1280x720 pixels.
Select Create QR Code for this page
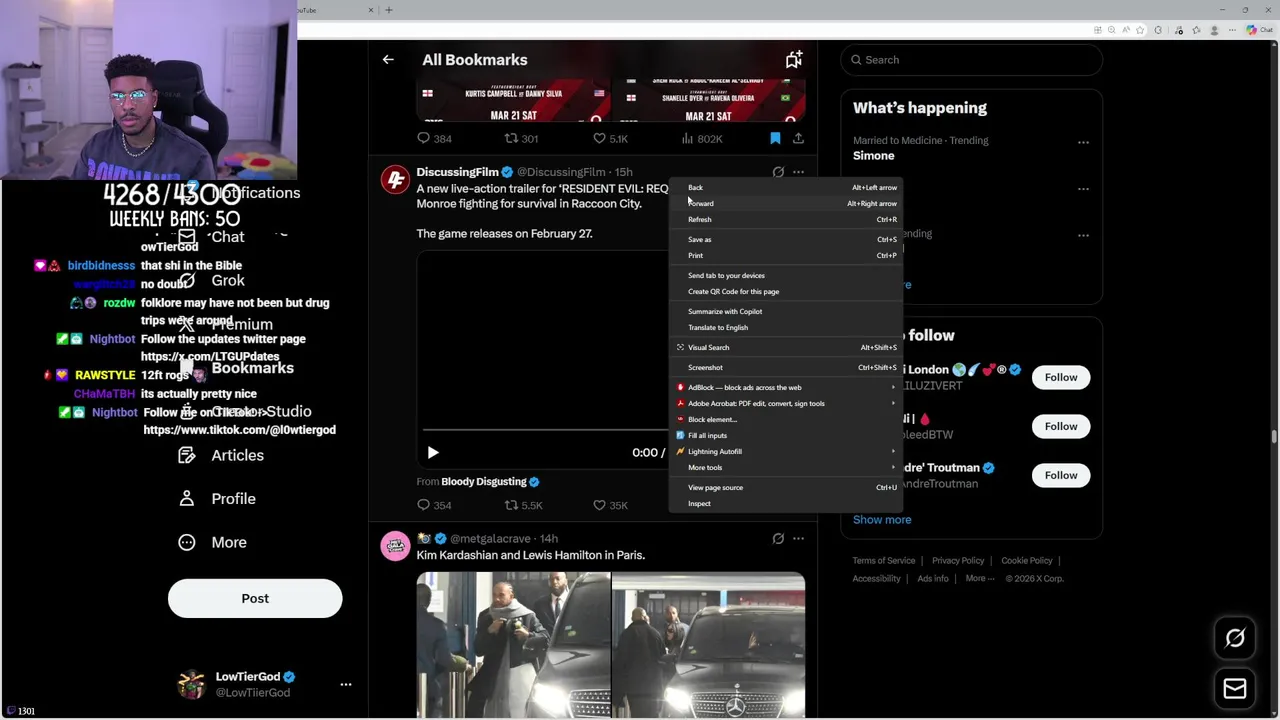(785, 291)
